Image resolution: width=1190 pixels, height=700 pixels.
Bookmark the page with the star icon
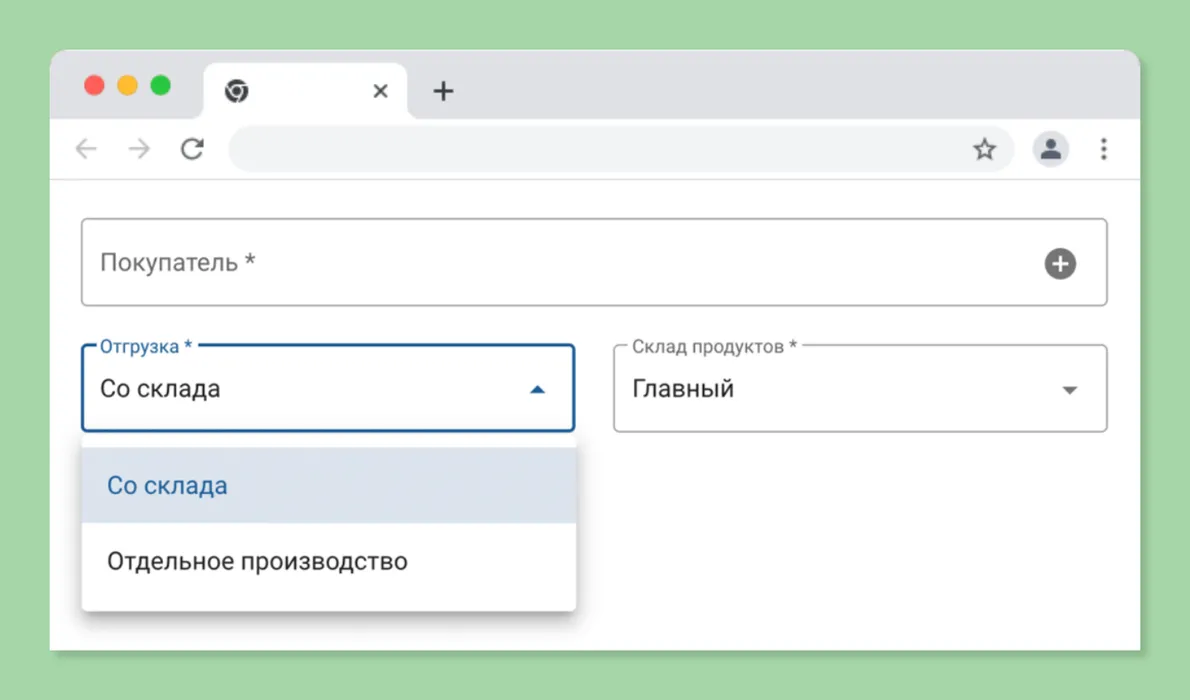[x=984, y=149]
